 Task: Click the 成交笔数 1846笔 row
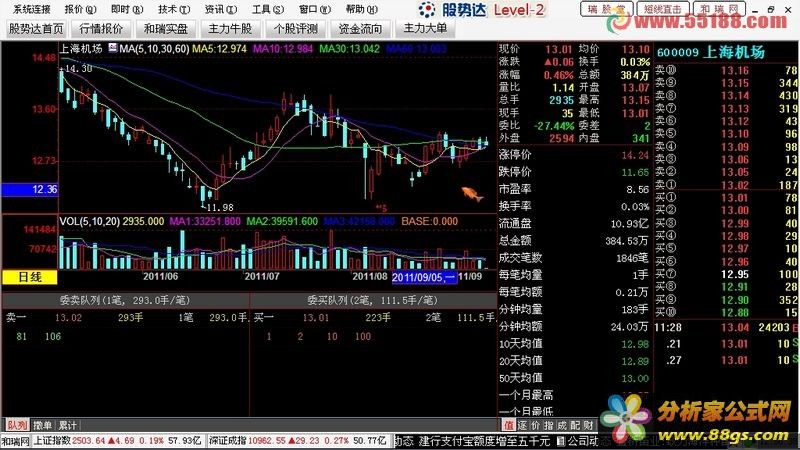(574, 258)
